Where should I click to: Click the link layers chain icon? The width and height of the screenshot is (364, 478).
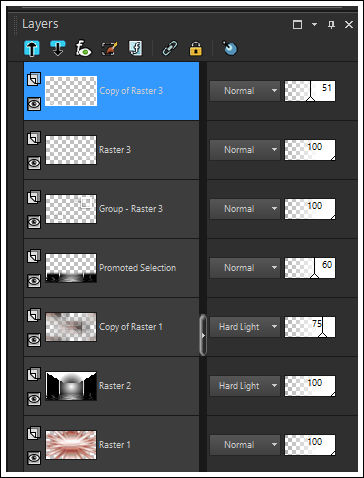pyautogui.click(x=170, y=48)
